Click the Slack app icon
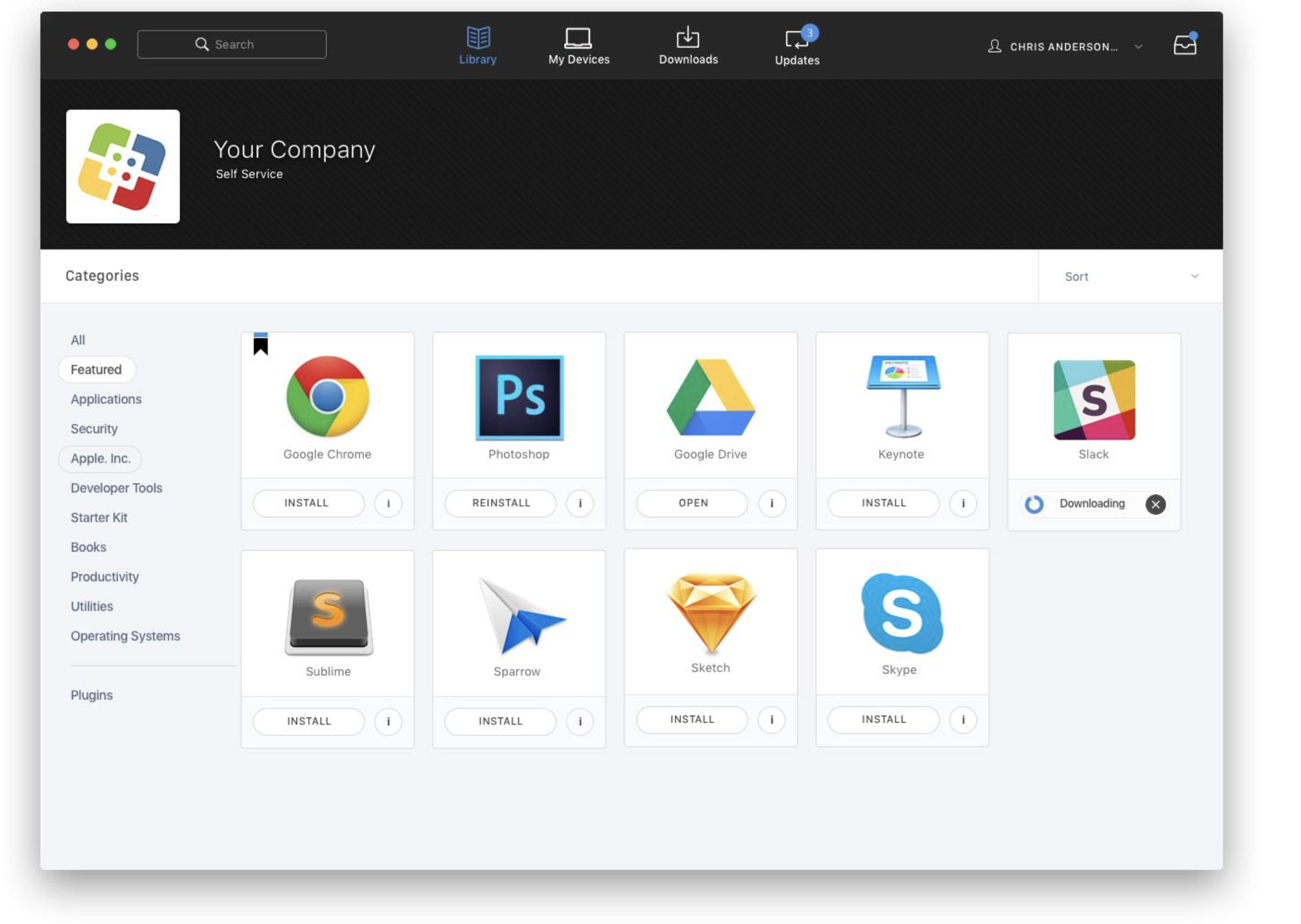Viewport: 1301px width, 924px height. pos(1094,400)
